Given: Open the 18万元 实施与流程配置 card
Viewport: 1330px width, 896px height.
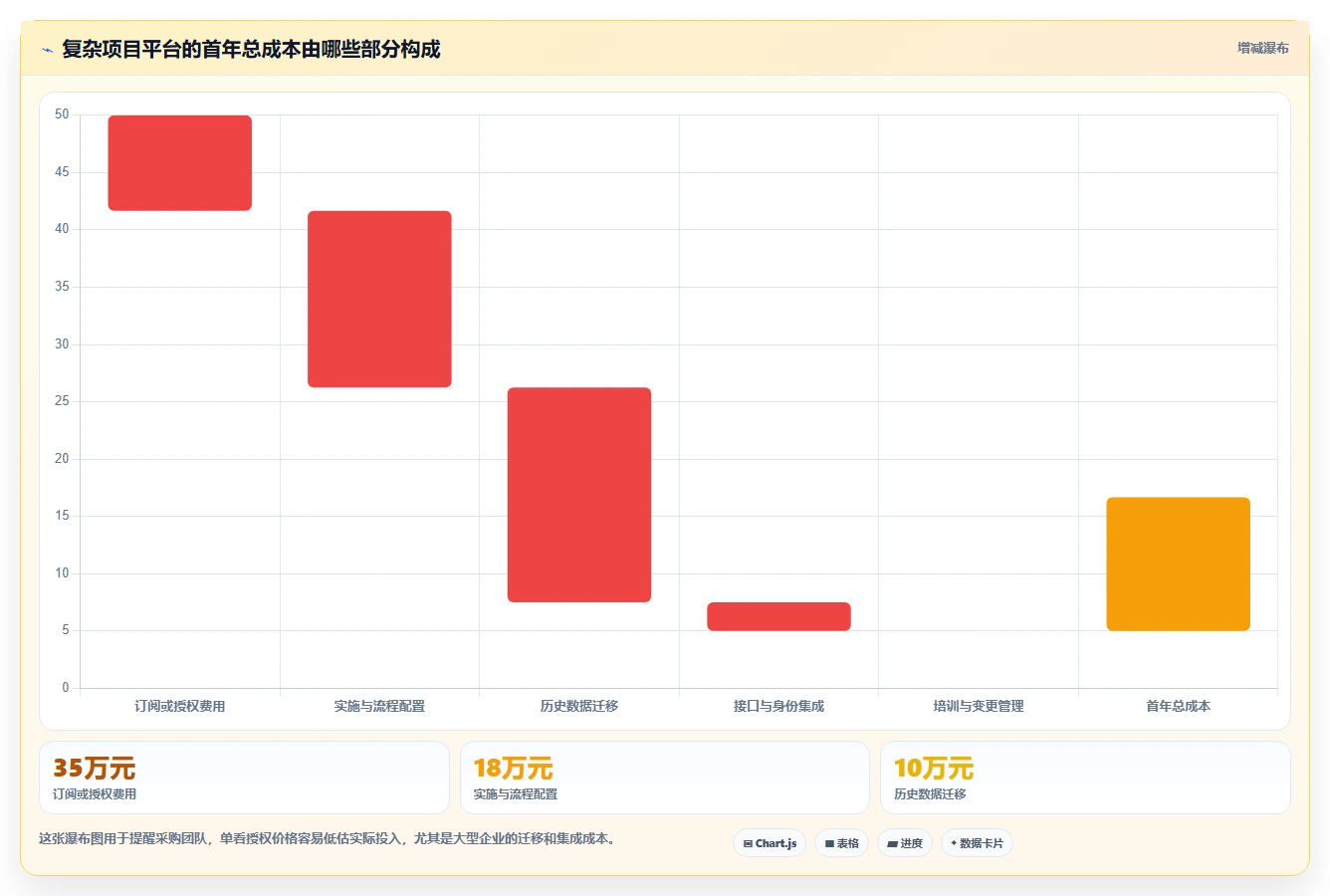Looking at the screenshot, I should [x=664, y=778].
